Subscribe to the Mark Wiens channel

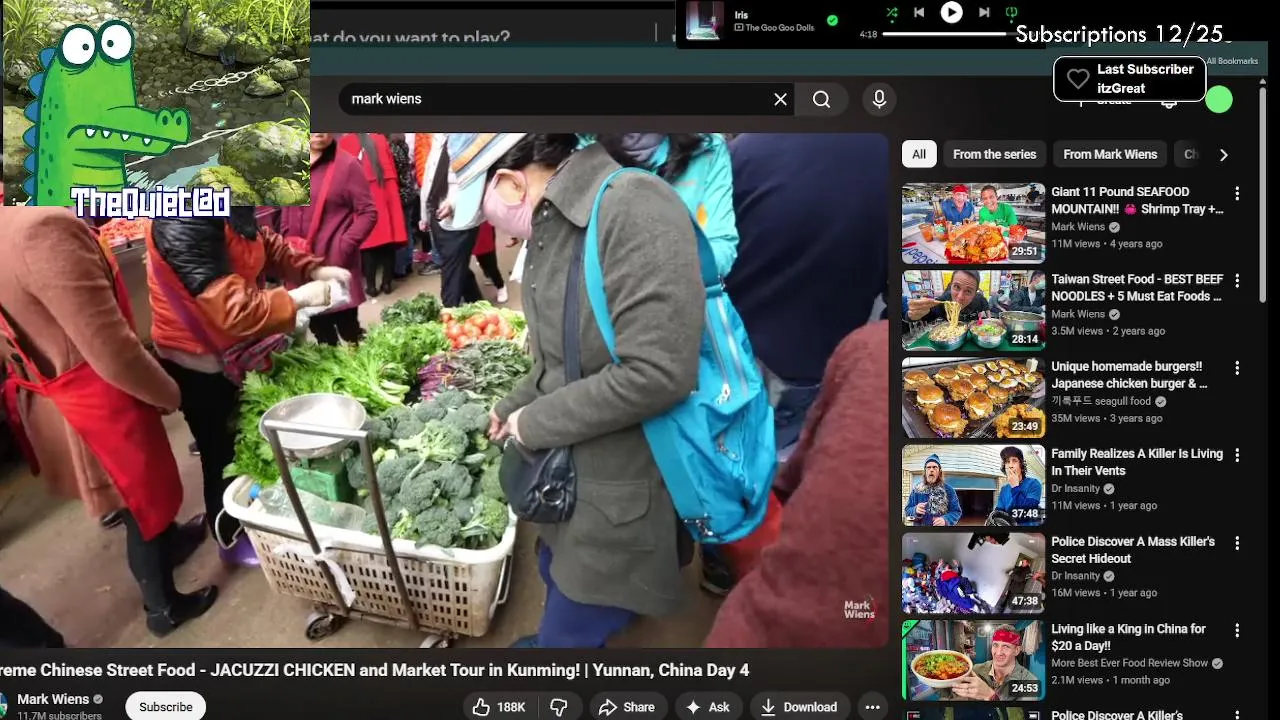tap(166, 707)
